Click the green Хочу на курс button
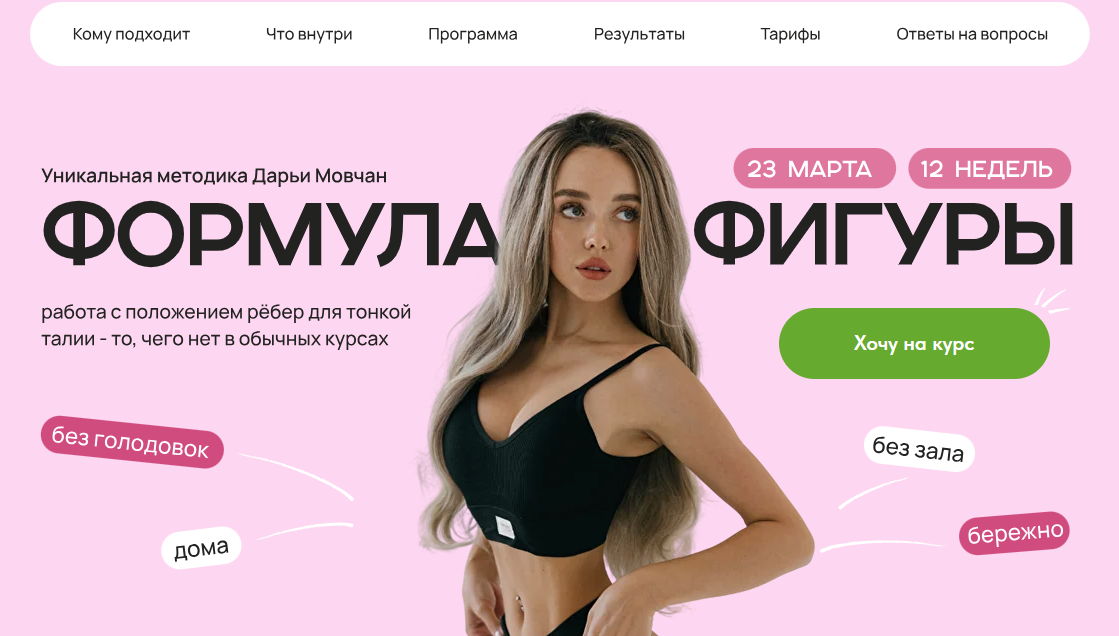Screen dimensions: 1119x636 coord(914,343)
